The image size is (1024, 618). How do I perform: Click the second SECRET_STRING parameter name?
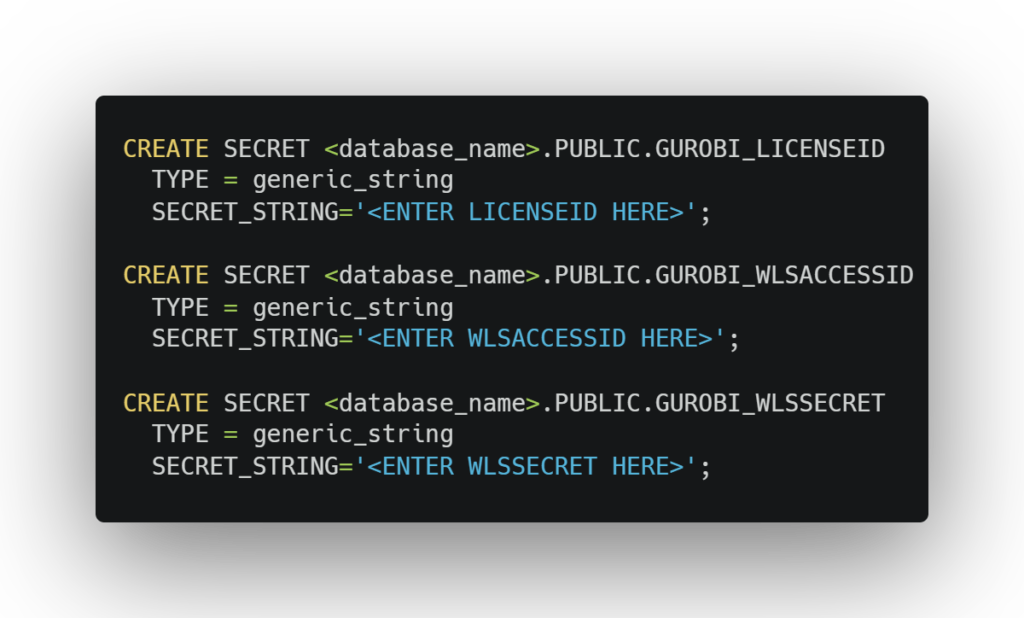tap(245, 338)
